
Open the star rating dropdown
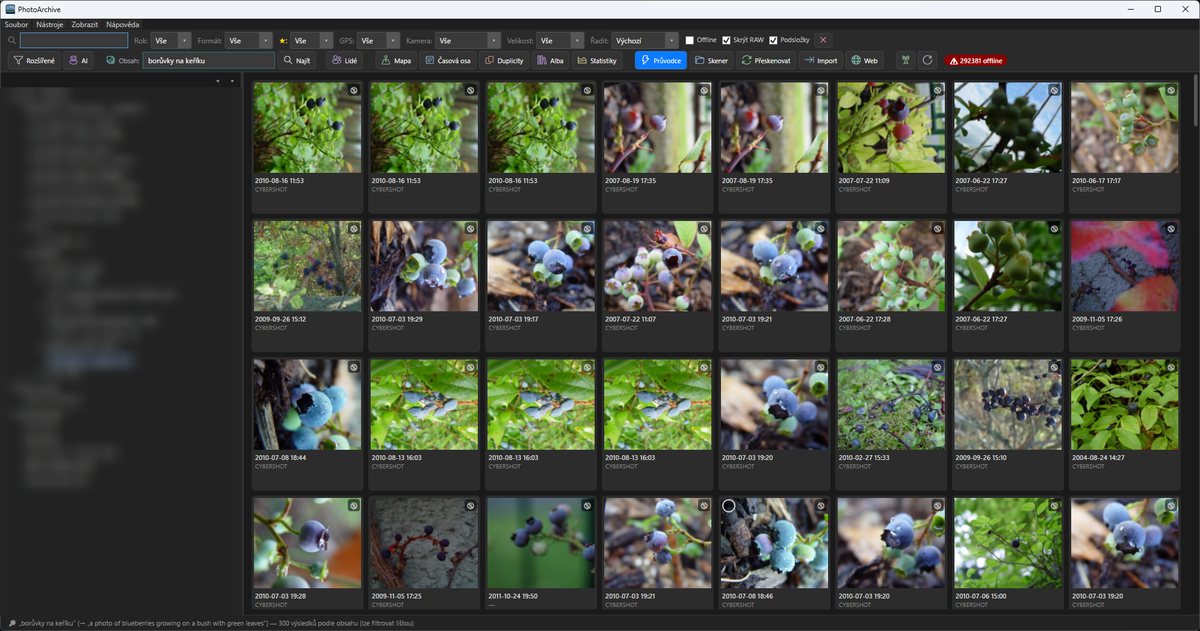pos(312,40)
